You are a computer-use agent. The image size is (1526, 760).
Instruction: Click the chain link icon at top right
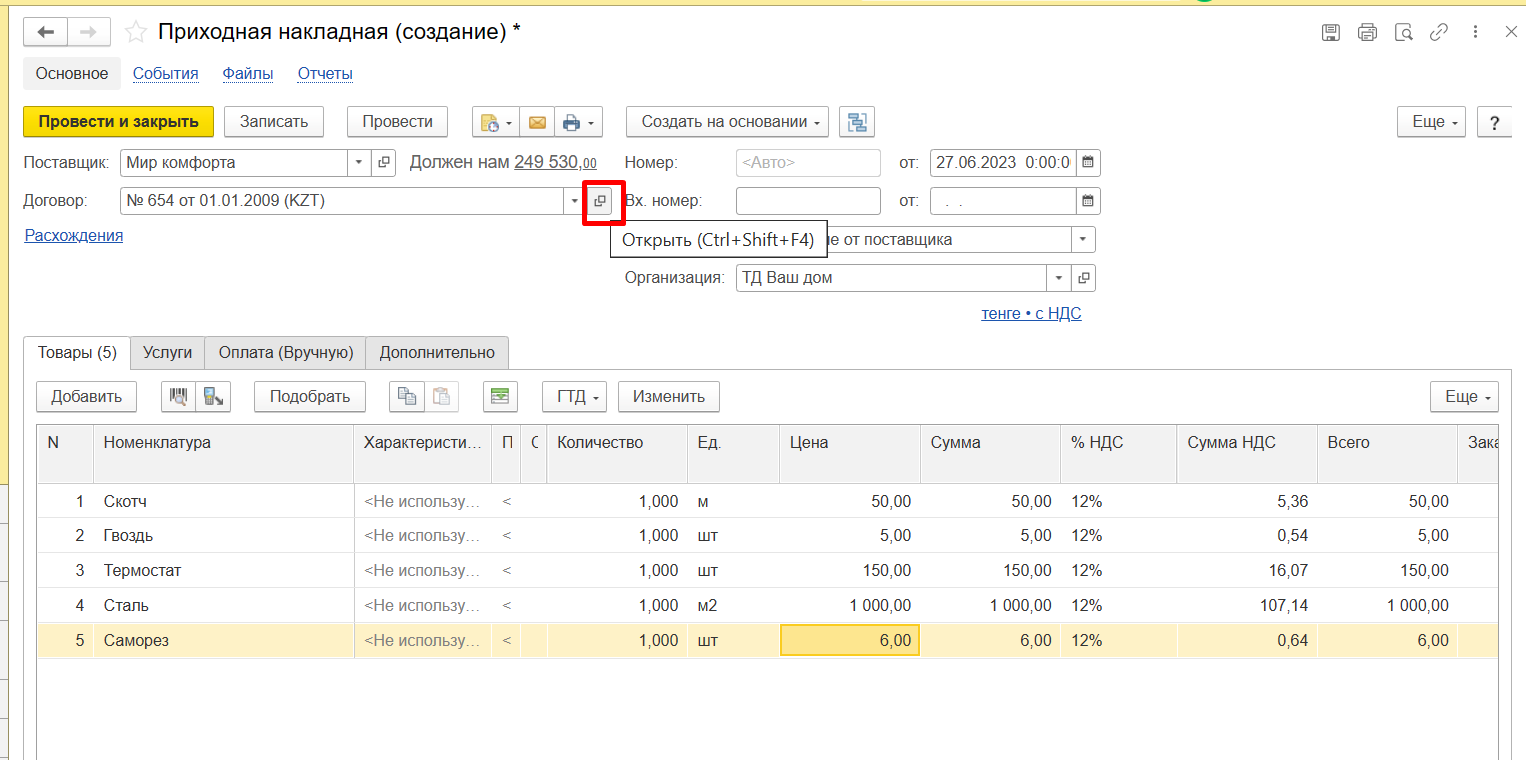pyautogui.click(x=1439, y=32)
